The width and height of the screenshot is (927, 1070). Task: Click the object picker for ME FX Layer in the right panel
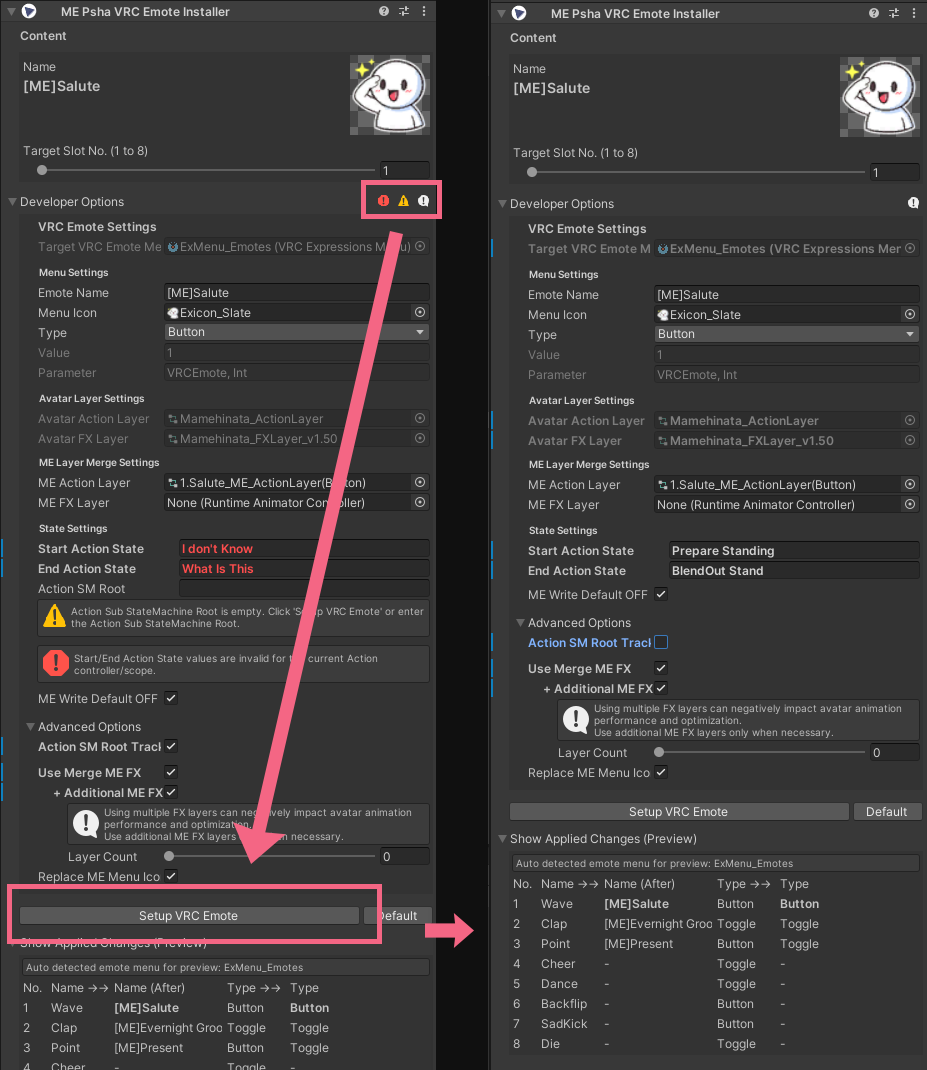[x=910, y=505]
